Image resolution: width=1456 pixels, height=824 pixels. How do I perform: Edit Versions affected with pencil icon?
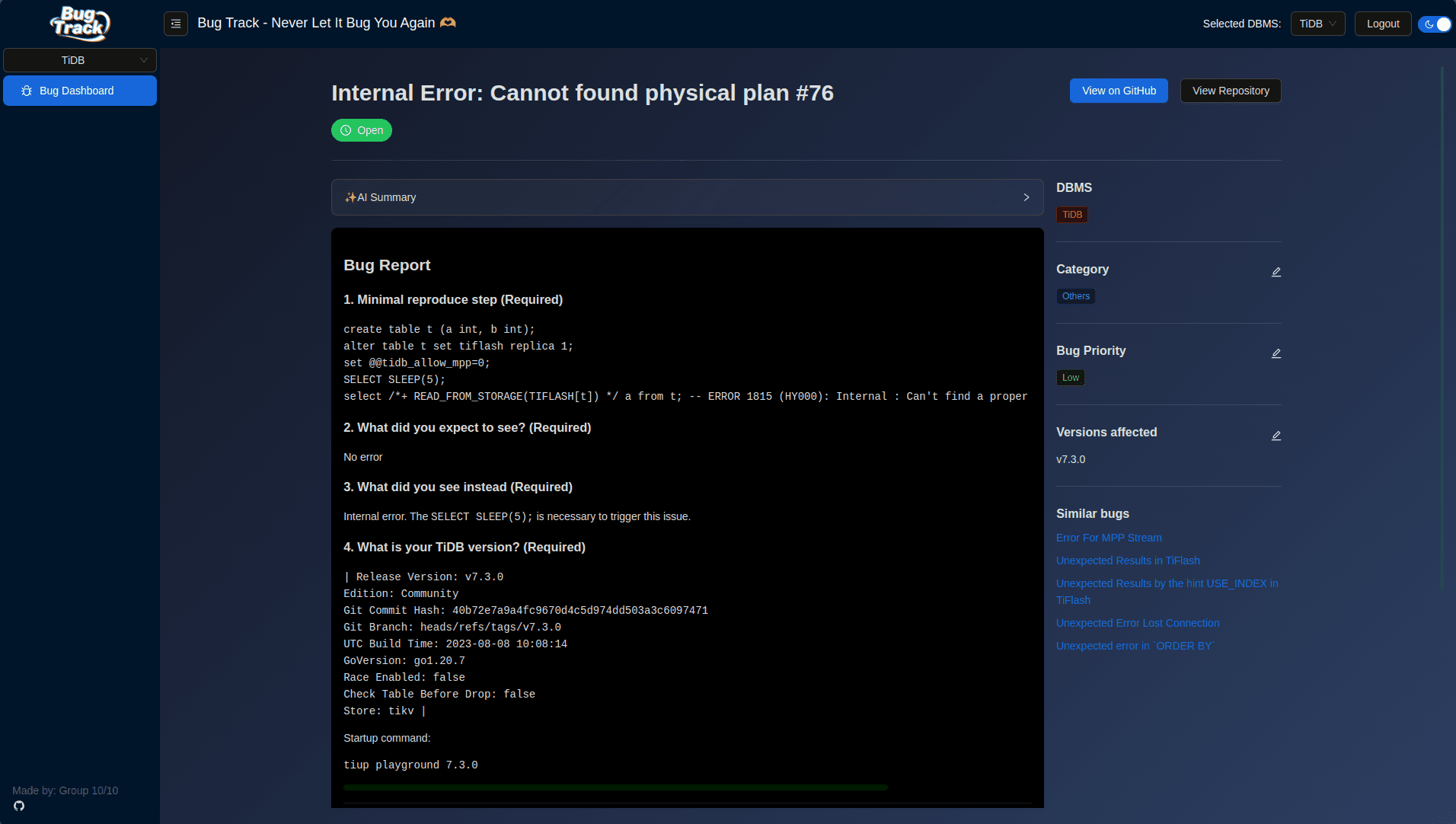pos(1276,436)
